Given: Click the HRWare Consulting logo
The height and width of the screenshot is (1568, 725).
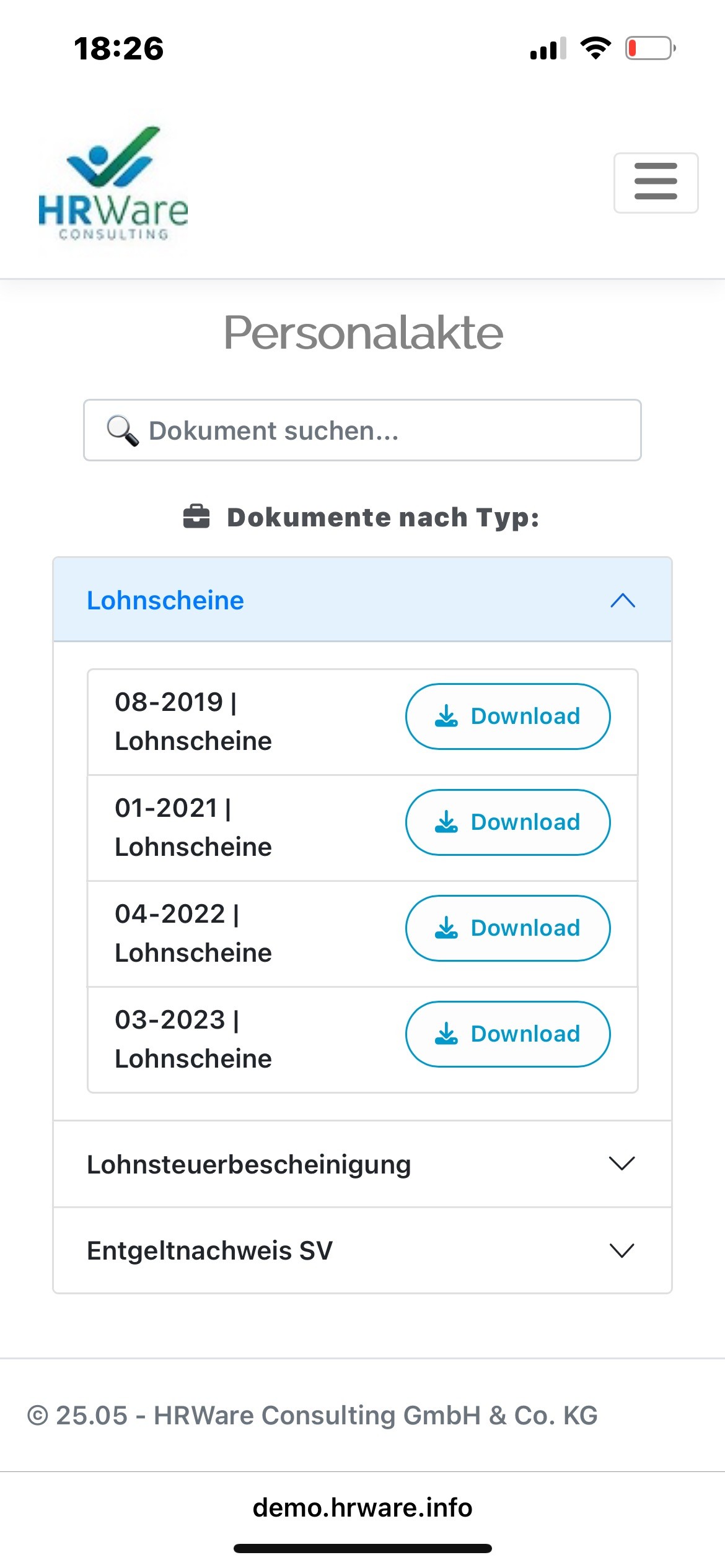Looking at the screenshot, I should [x=113, y=184].
